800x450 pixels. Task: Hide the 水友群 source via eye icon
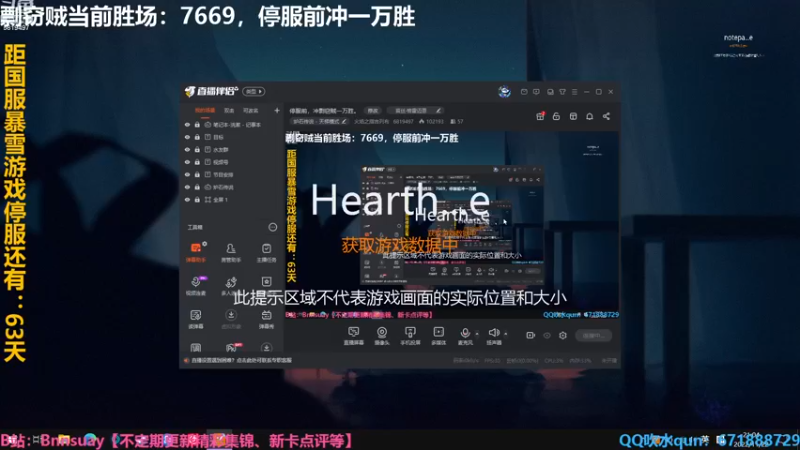187,149
